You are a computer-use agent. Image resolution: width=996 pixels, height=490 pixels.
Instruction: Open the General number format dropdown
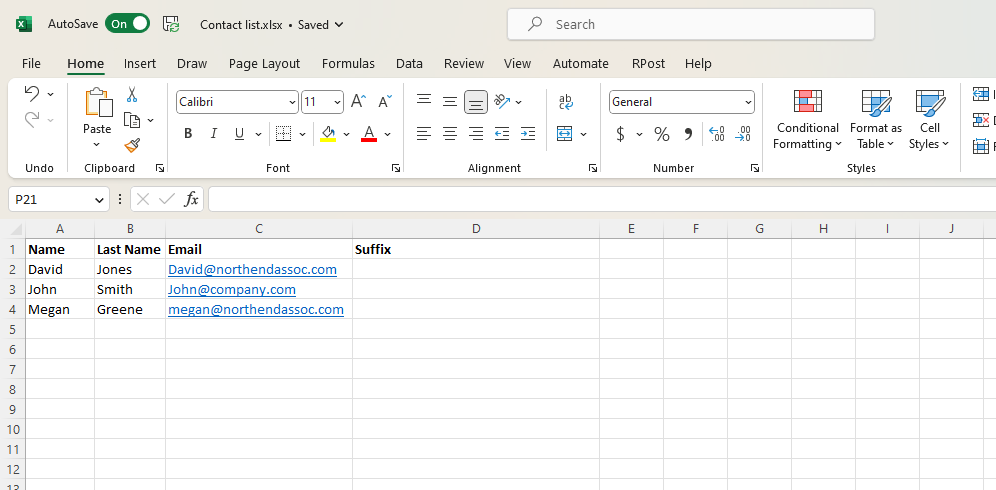[748, 102]
